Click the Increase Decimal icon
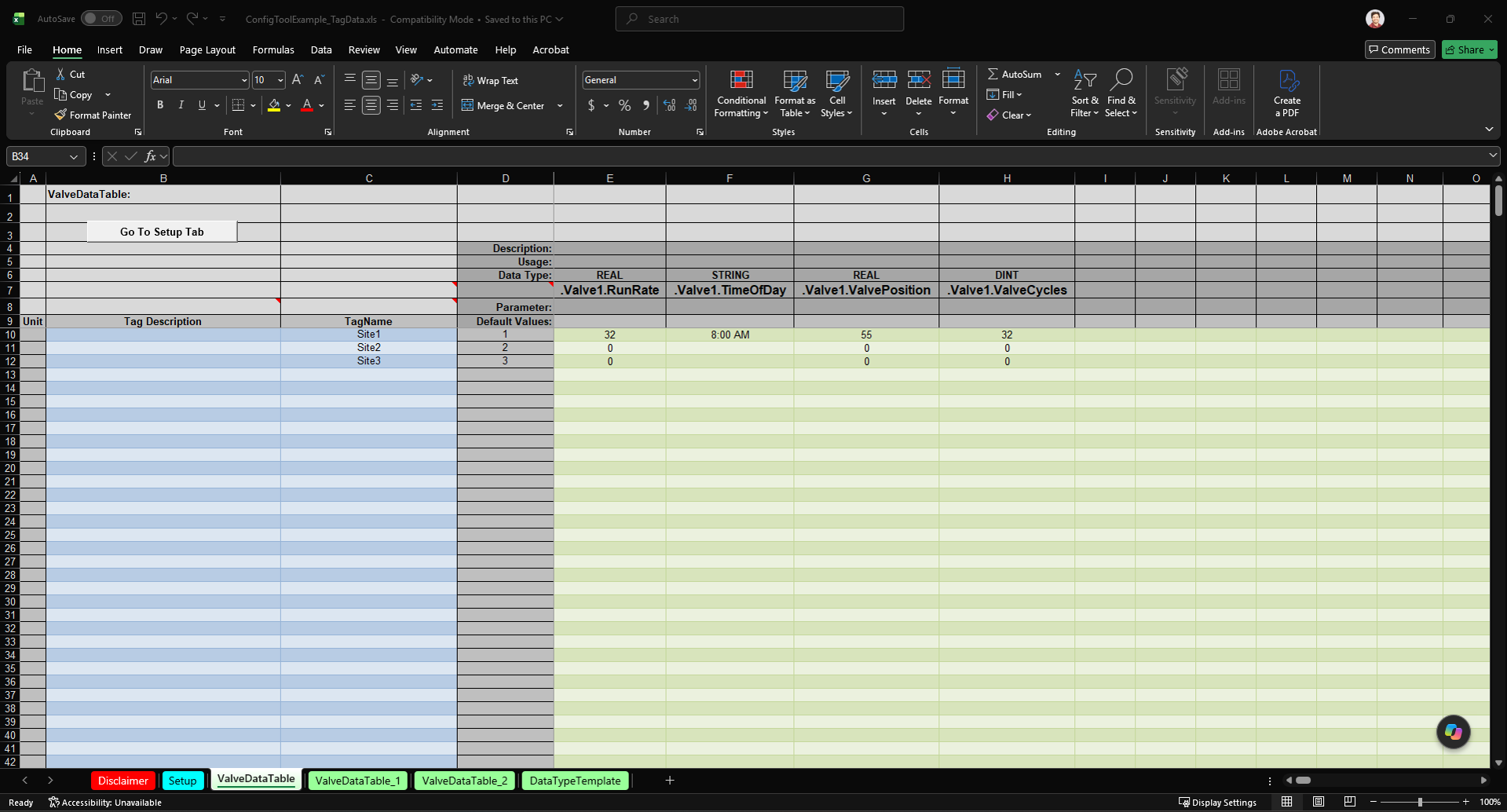The height and width of the screenshot is (812, 1507). click(x=669, y=105)
